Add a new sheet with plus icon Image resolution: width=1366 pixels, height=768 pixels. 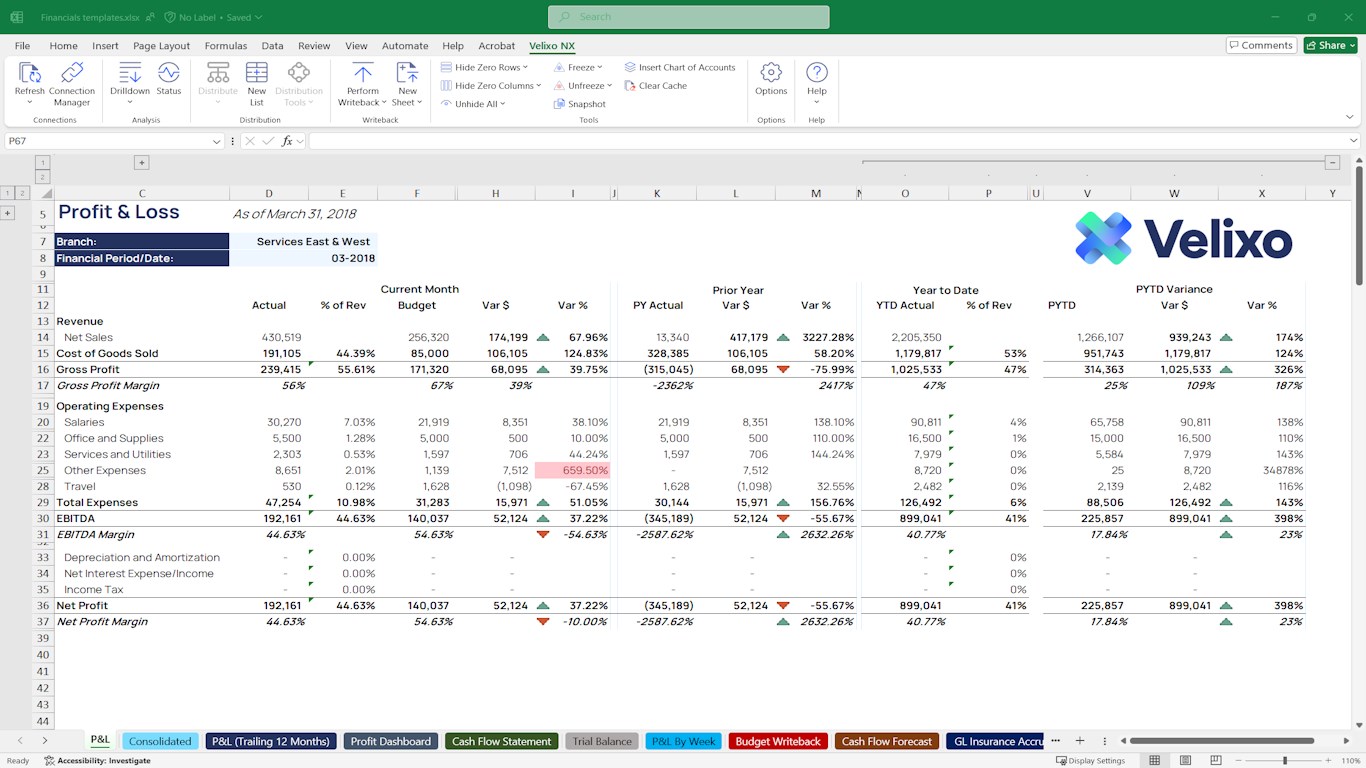[1080, 741]
